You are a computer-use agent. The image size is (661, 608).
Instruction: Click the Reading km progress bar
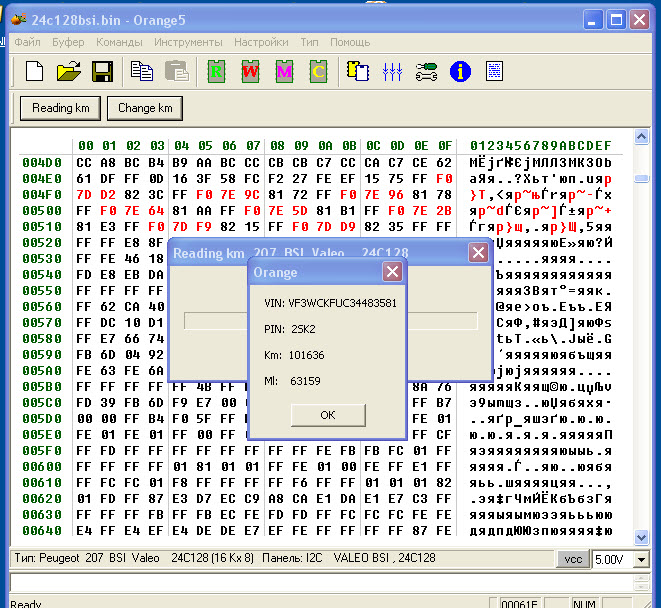331,321
